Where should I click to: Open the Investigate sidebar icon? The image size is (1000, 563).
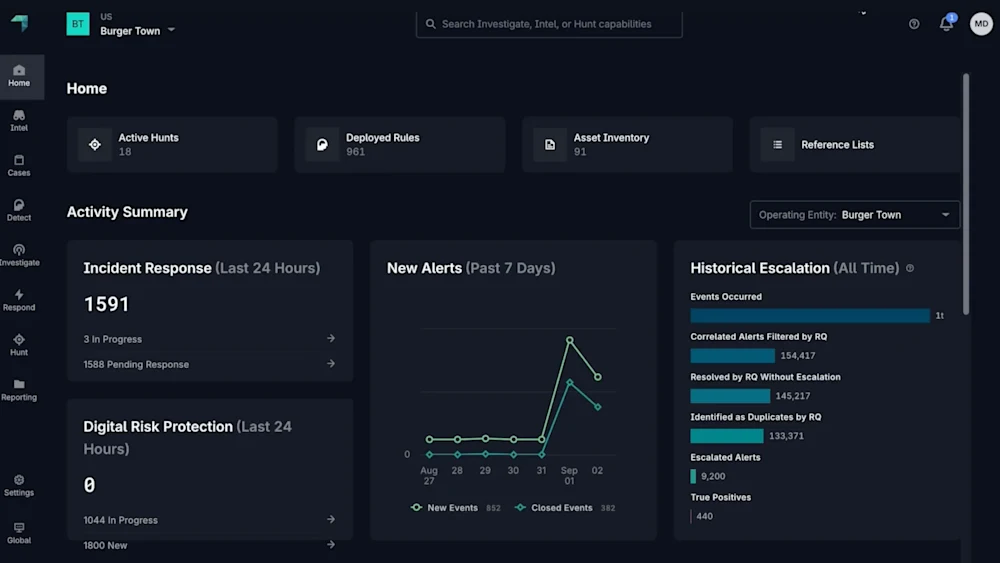coord(19,255)
